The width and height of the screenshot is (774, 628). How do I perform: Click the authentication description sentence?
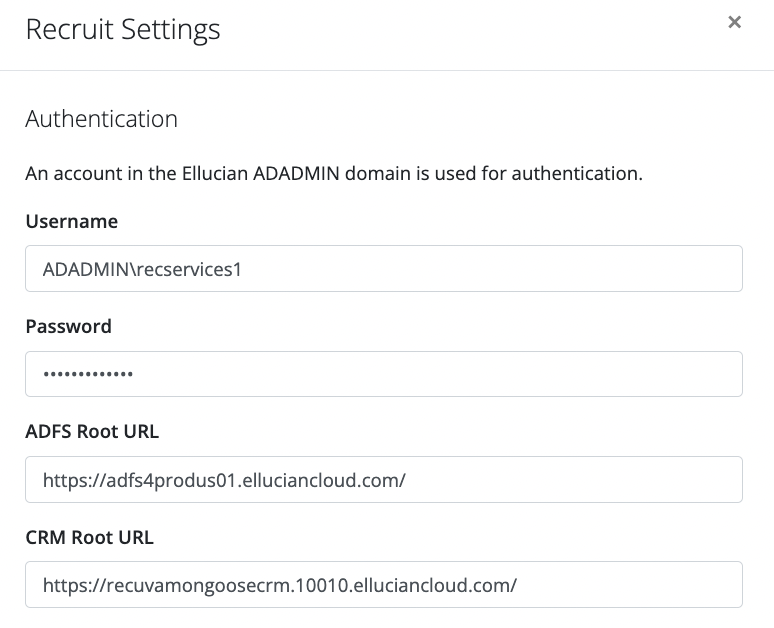(x=333, y=173)
